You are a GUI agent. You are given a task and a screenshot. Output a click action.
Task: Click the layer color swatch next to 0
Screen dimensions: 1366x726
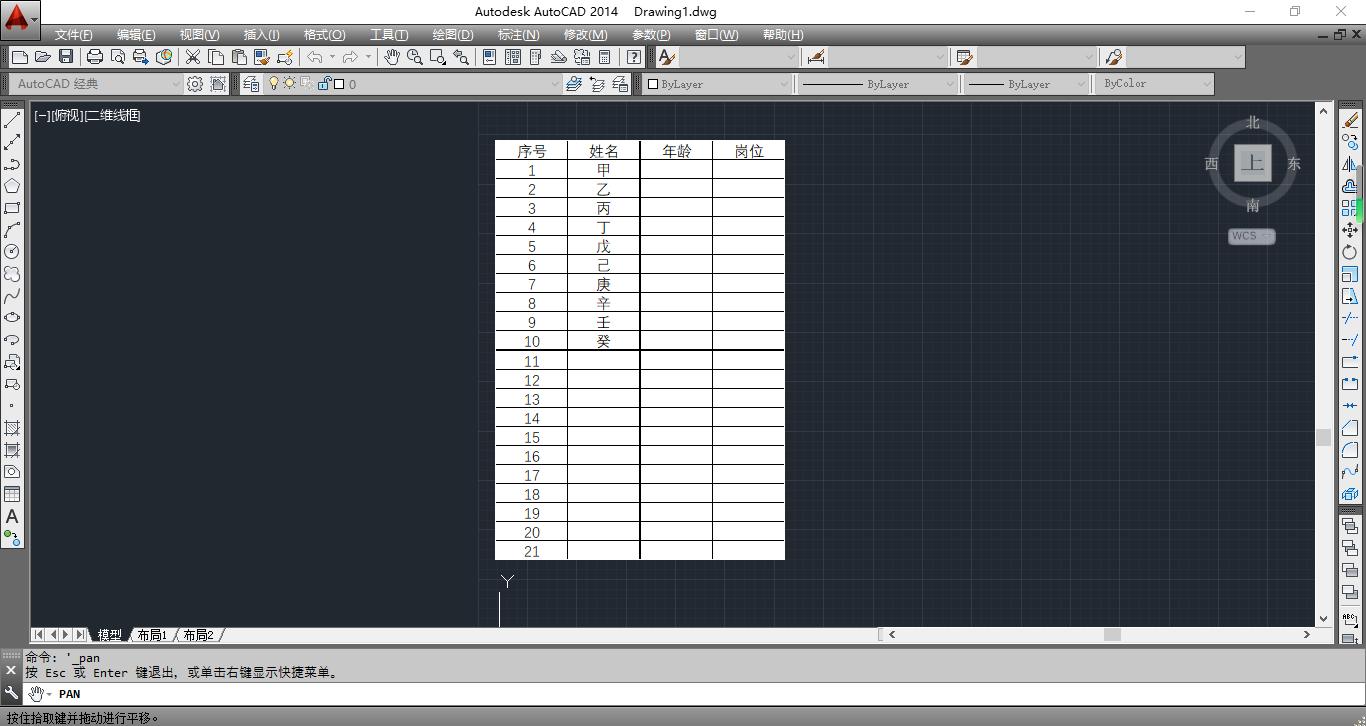click(338, 83)
